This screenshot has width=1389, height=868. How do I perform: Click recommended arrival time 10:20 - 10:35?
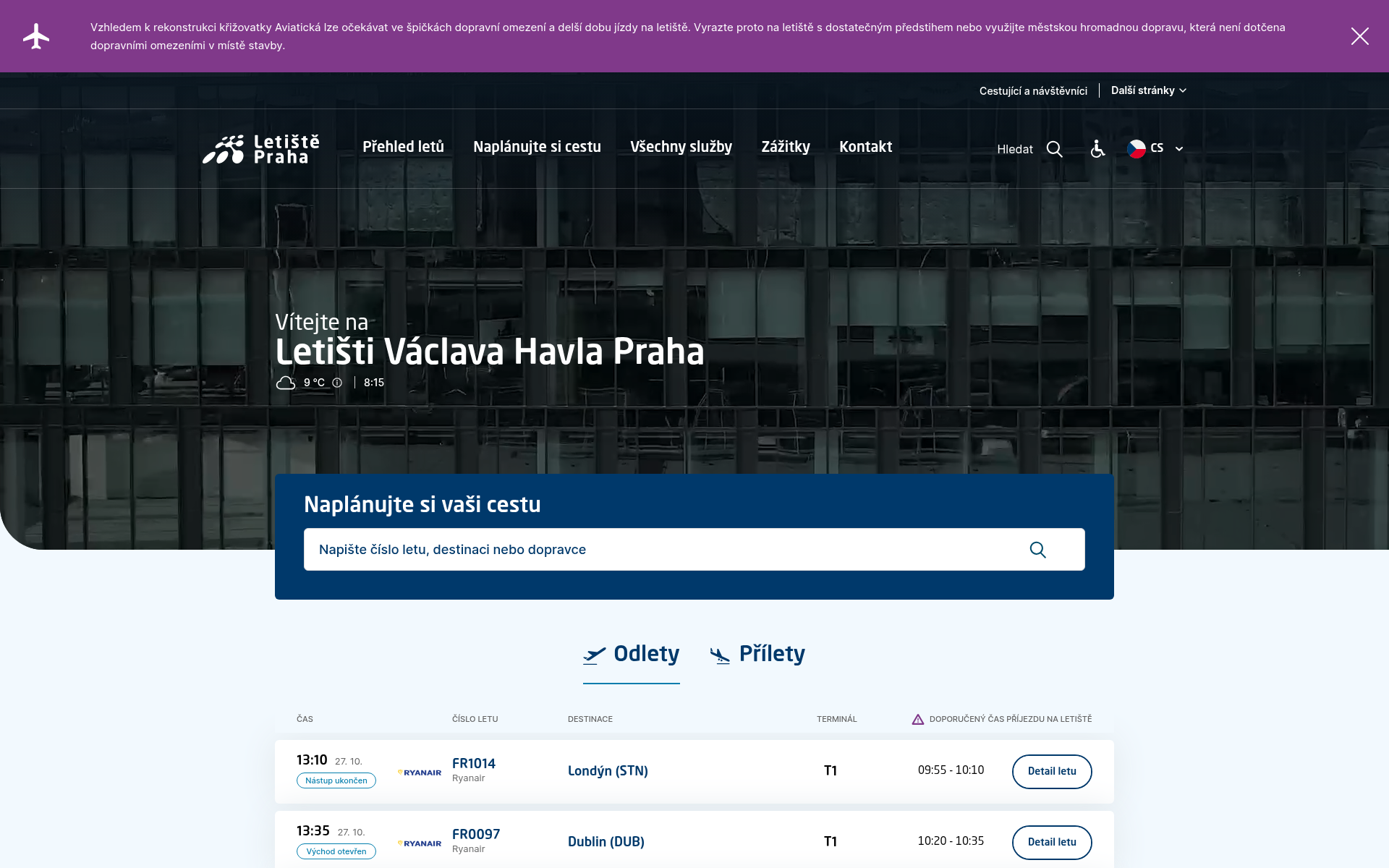(951, 841)
